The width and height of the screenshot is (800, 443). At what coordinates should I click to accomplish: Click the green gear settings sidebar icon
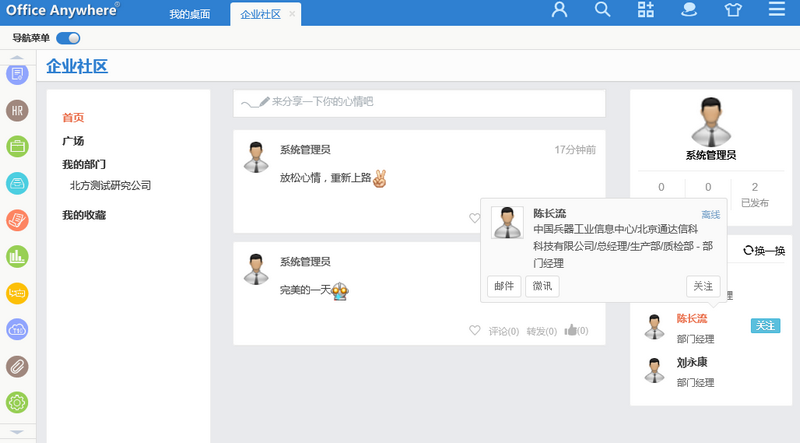17,402
